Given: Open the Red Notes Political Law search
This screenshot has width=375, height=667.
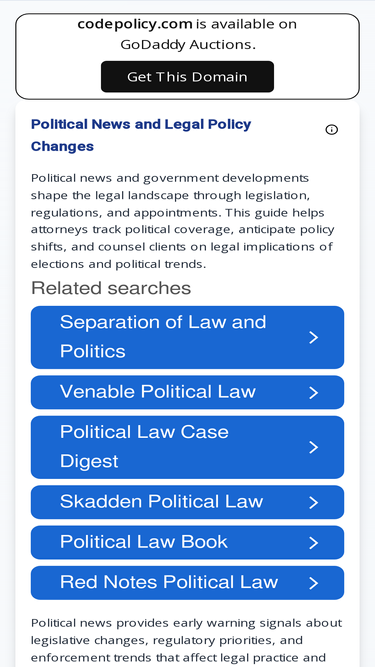Looking at the screenshot, I should coord(187,583).
